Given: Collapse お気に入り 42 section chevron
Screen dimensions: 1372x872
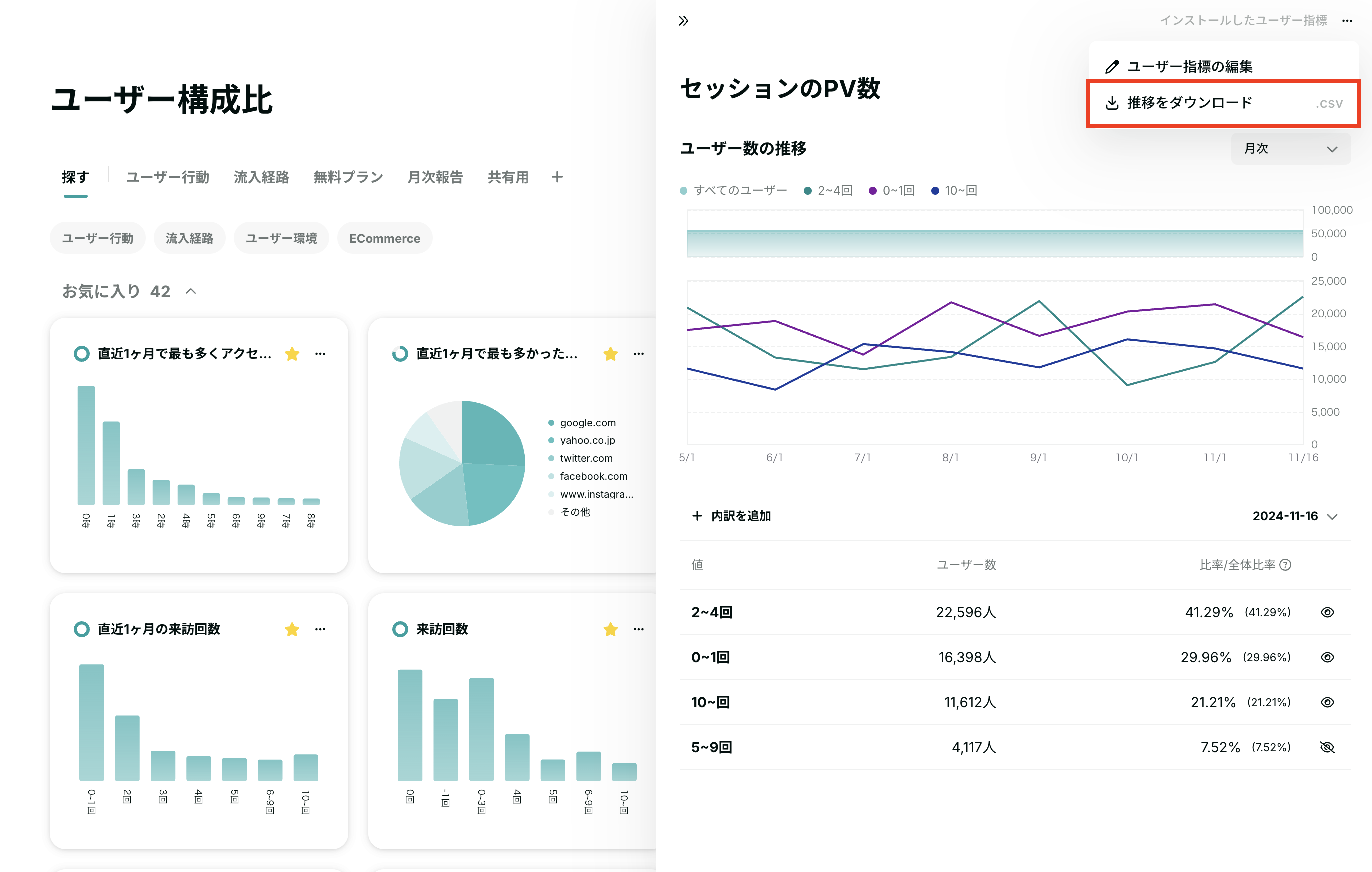Looking at the screenshot, I should [191, 292].
